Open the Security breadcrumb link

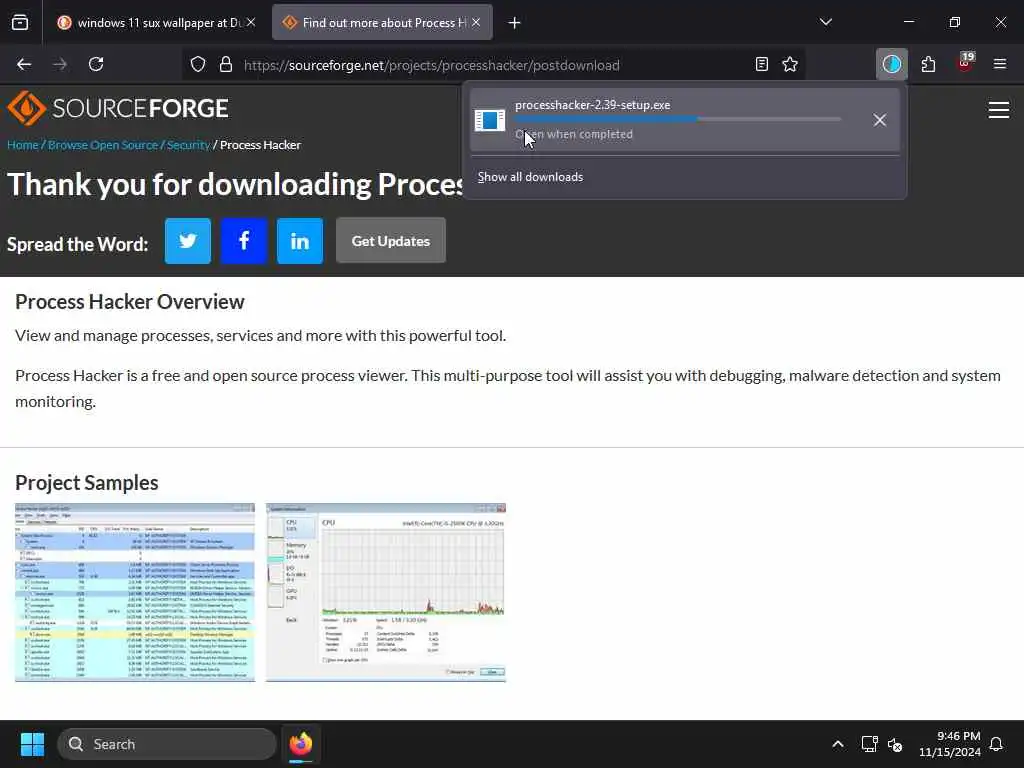(188, 145)
